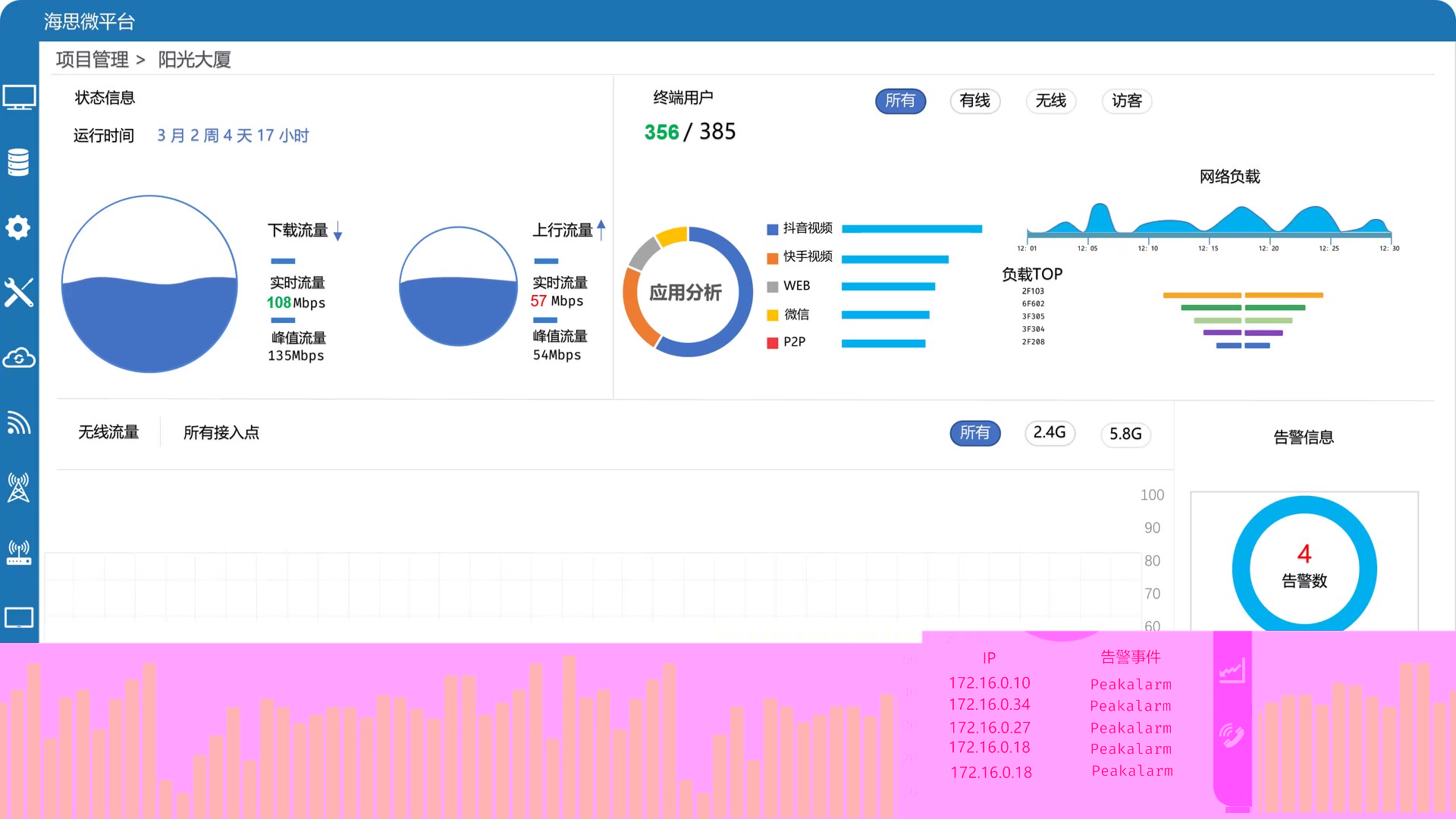
Task: Click blue 抖音视频 legend color square
Action: coord(772,229)
